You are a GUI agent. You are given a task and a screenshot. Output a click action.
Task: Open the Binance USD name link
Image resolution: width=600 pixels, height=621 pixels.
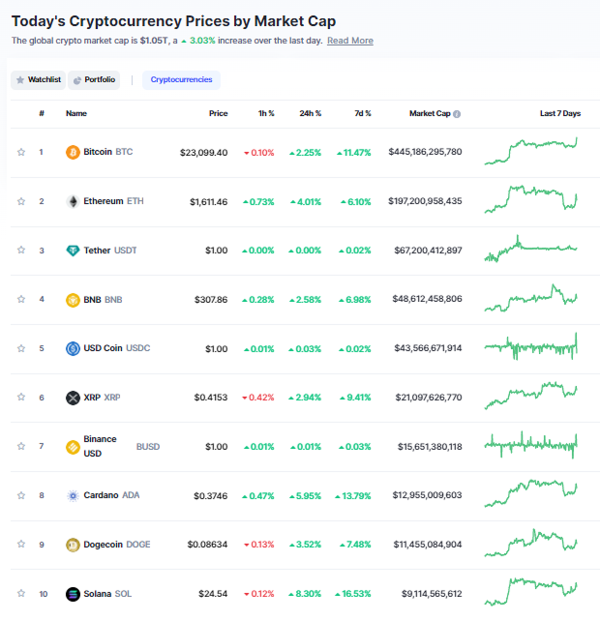pyautogui.click(x=122, y=446)
